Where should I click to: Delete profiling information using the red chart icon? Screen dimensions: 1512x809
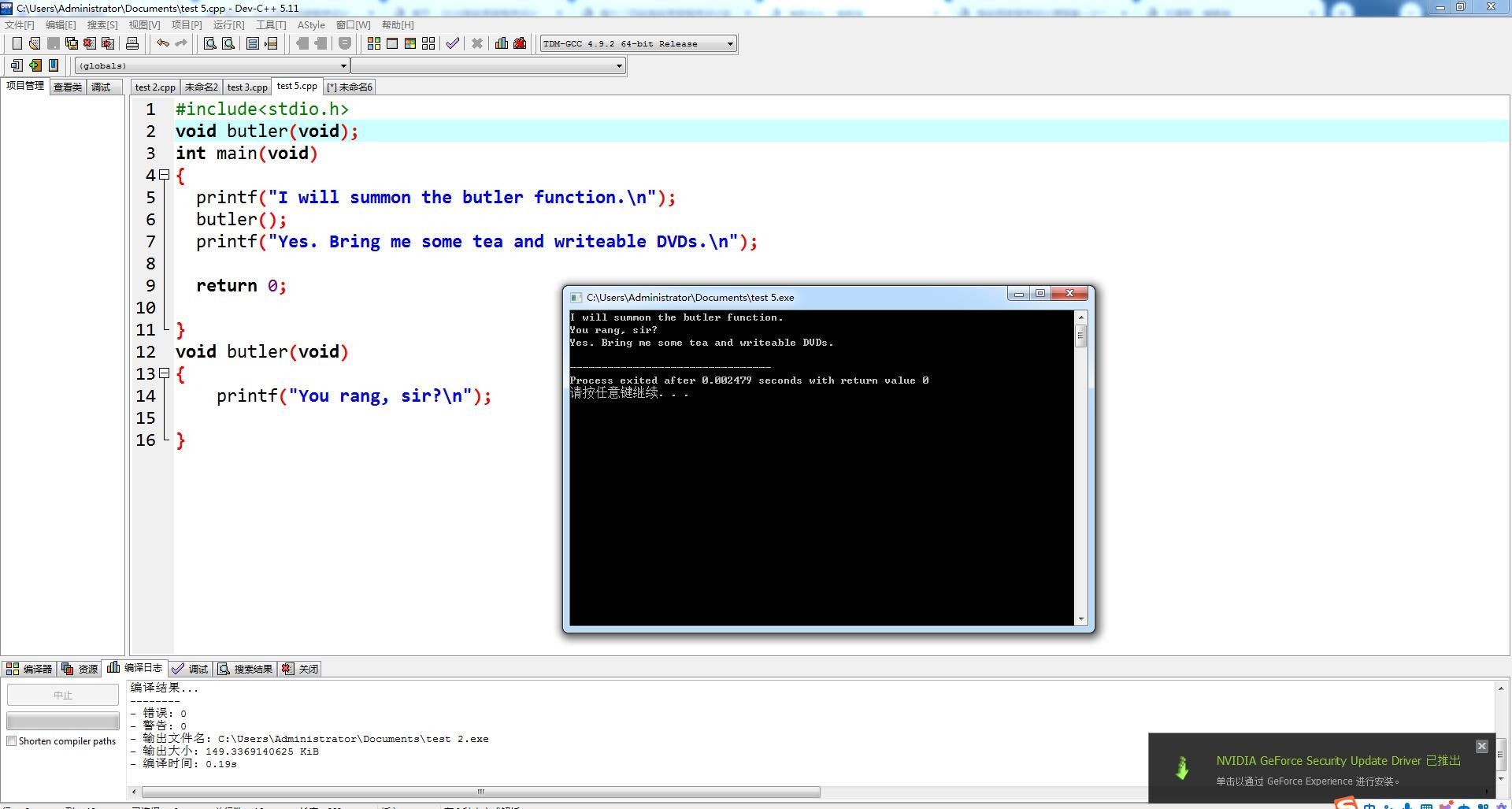(520, 43)
